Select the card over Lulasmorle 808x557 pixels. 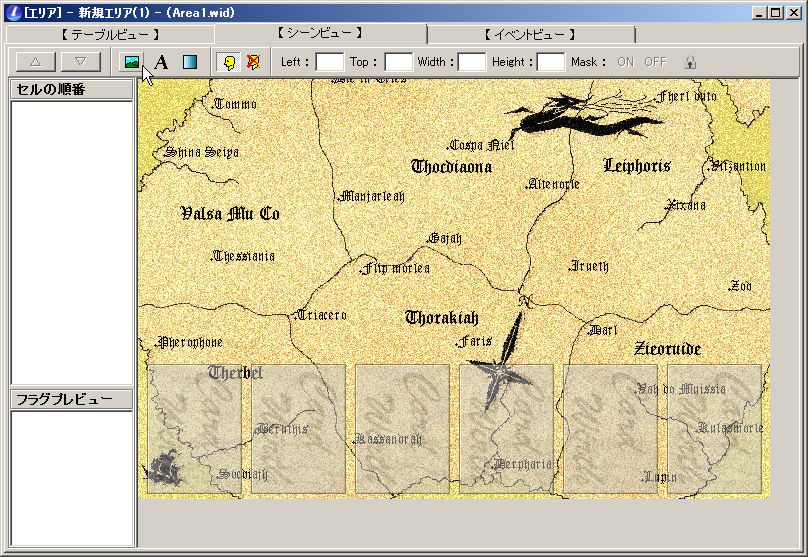714,429
